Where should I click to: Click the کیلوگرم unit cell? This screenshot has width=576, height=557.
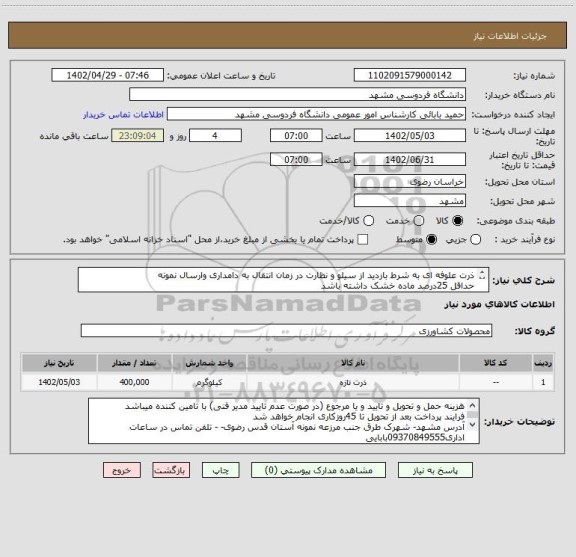[209, 382]
